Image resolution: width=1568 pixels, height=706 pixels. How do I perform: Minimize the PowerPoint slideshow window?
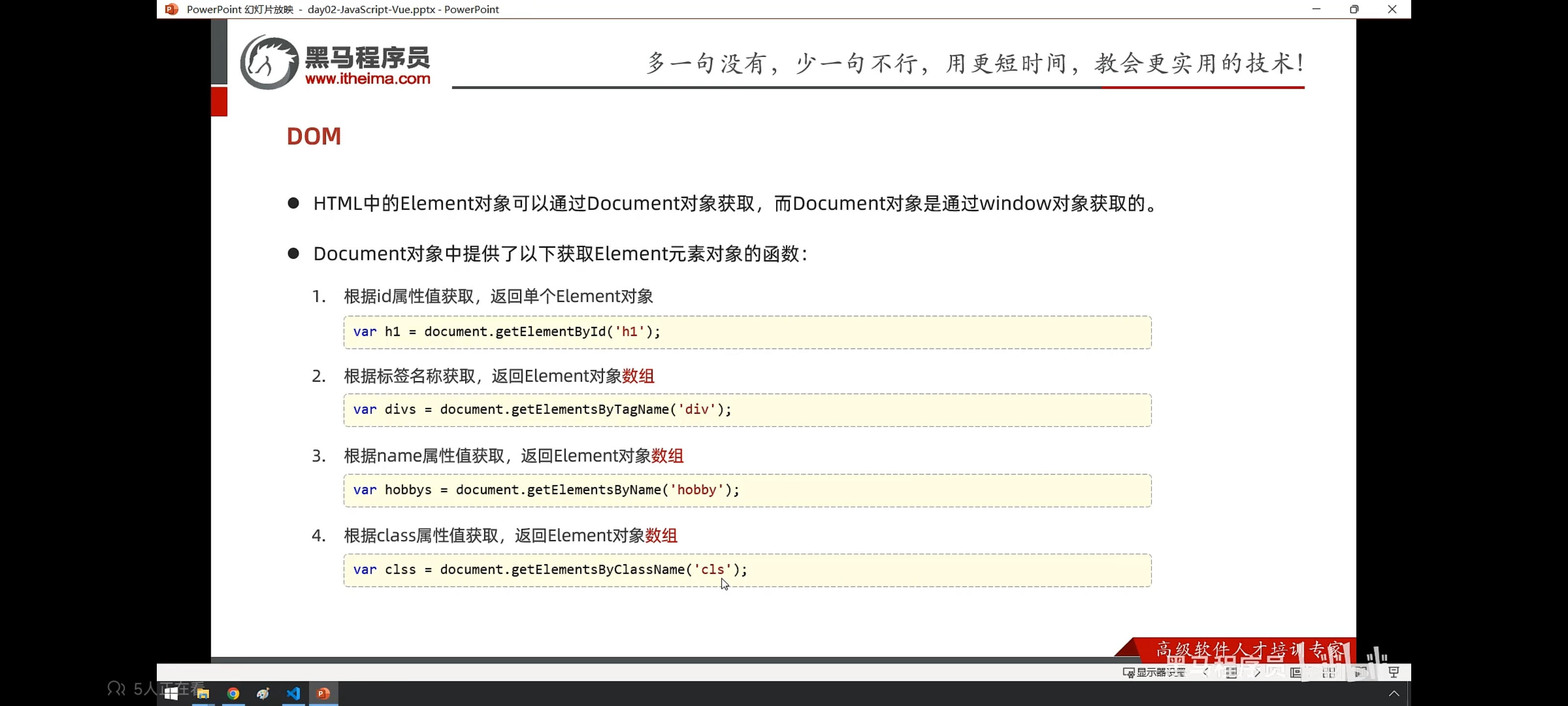(x=1316, y=9)
